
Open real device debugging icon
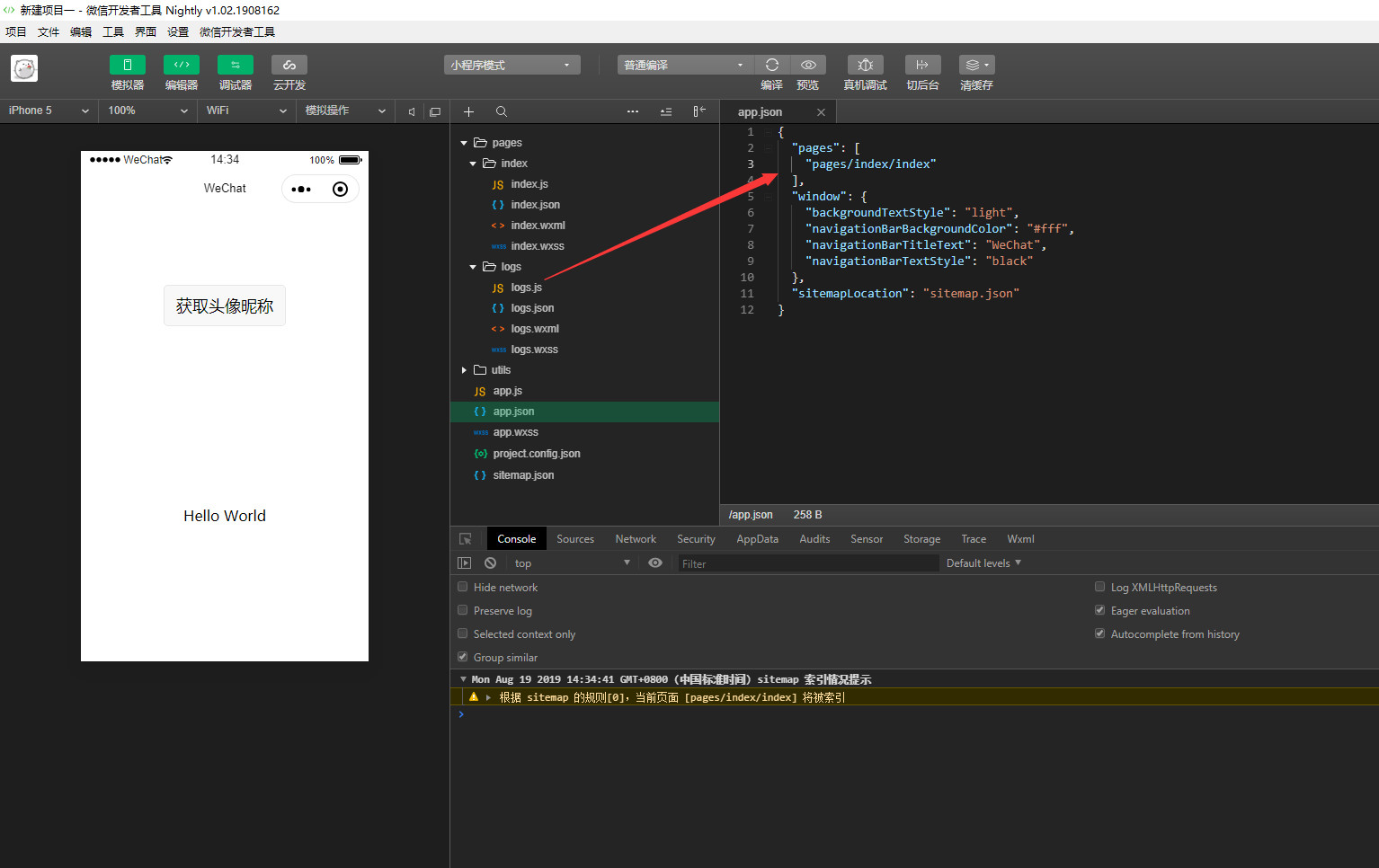click(x=865, y=65)
